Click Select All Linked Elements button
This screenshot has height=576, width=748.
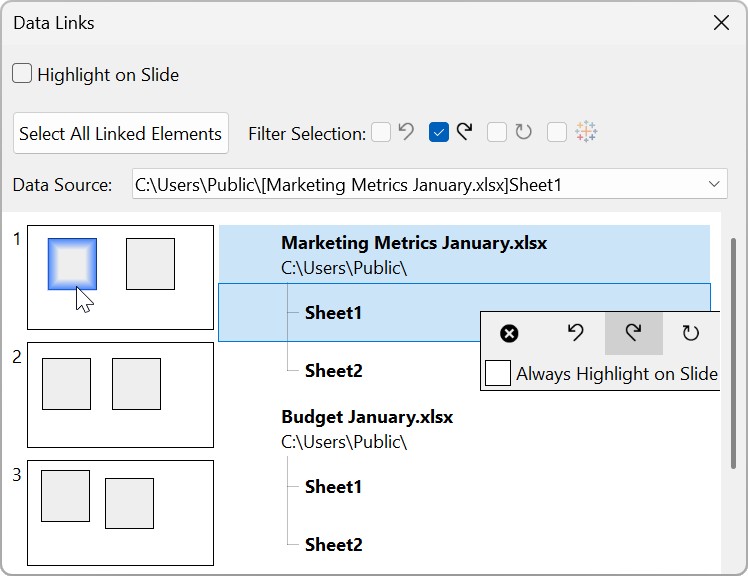[121, 133]
